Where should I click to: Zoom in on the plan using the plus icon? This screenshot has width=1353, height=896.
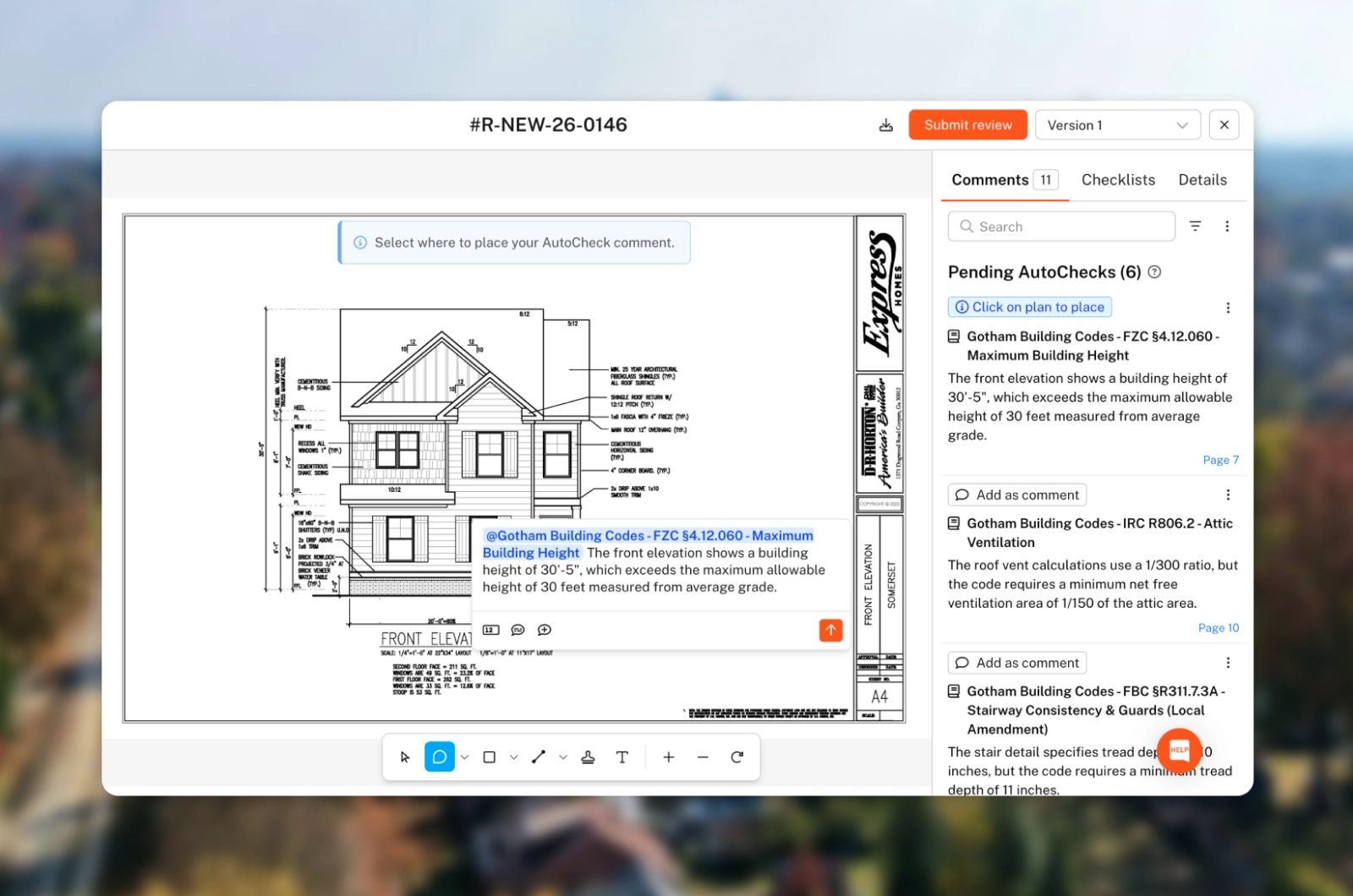click(x=668, y=757)
